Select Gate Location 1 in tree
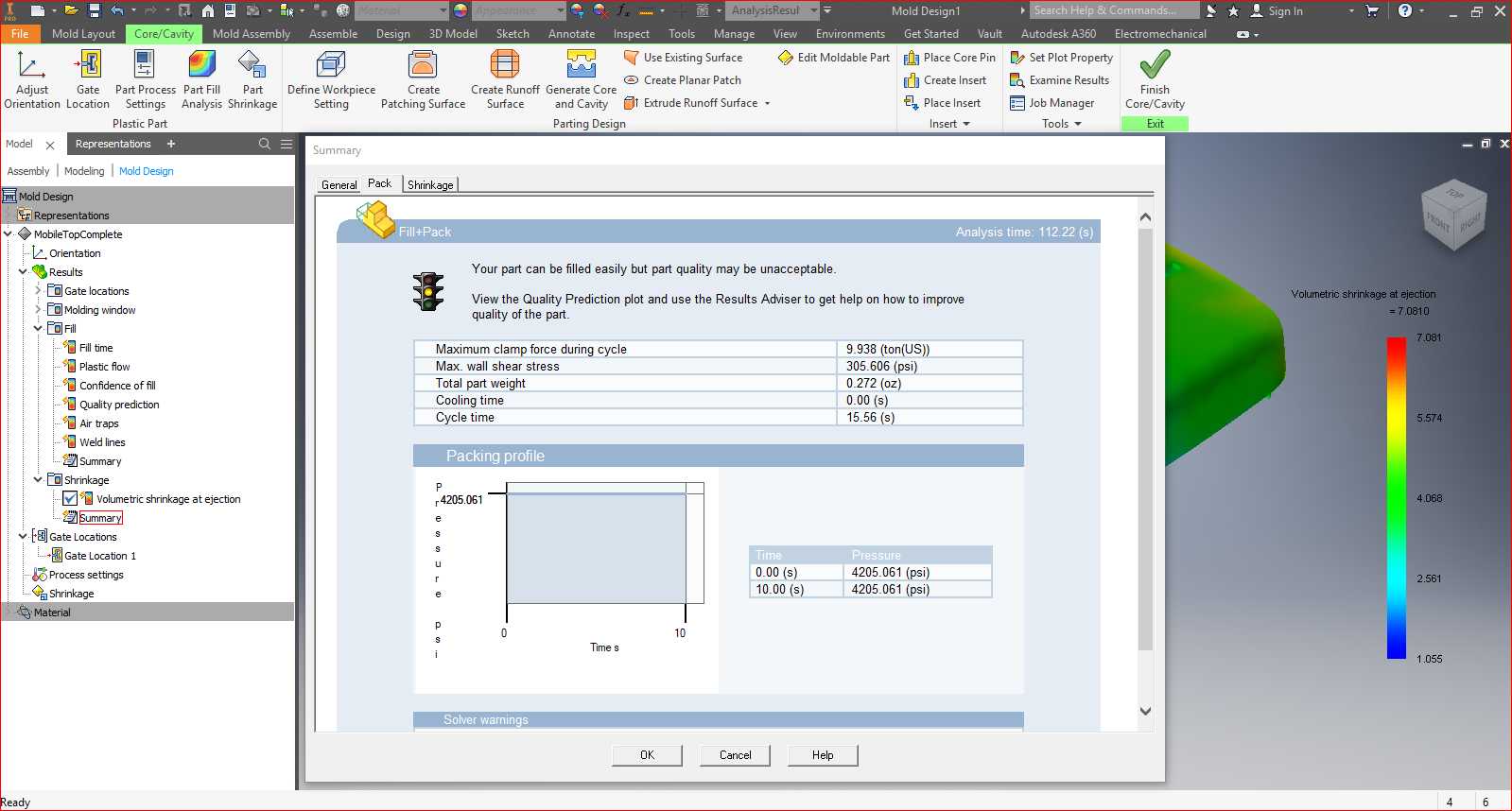The width and height of the screenshot is (1512, 811). tap(100, 556)
